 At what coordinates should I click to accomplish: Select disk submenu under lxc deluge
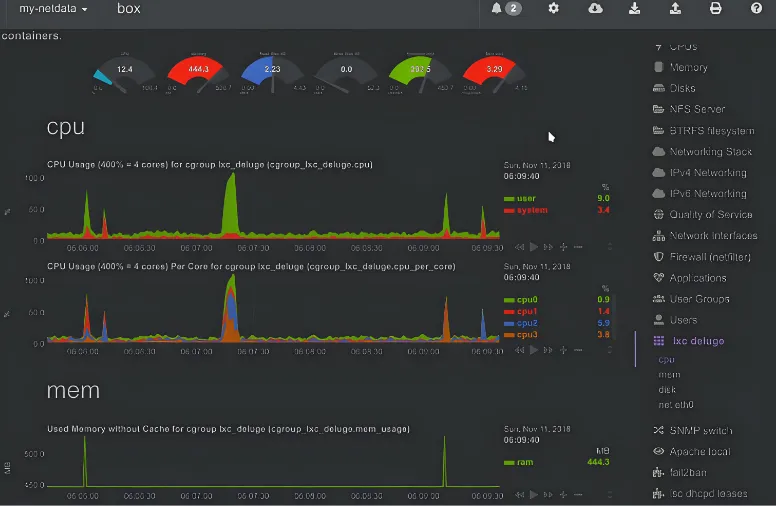click(667, 390)
